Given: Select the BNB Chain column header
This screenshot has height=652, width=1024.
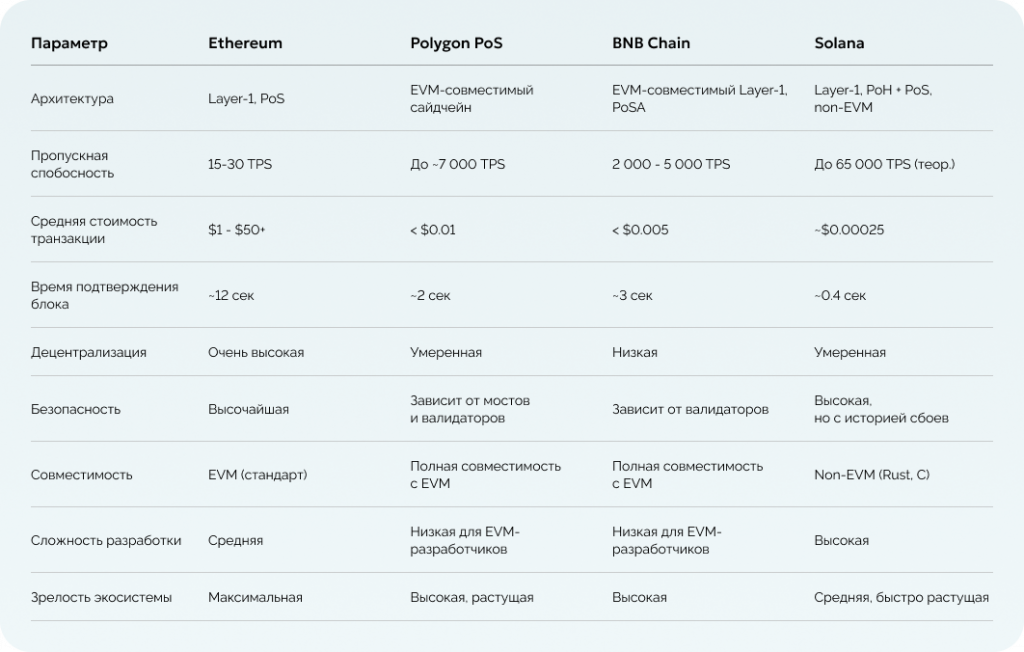Looking at the screenshot, I should tap(651, 44).
